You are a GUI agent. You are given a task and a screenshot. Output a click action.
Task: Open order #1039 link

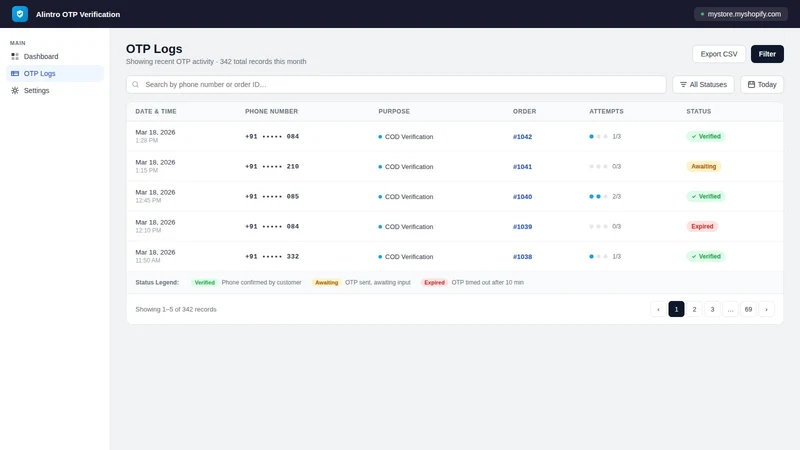coord(522,227)
